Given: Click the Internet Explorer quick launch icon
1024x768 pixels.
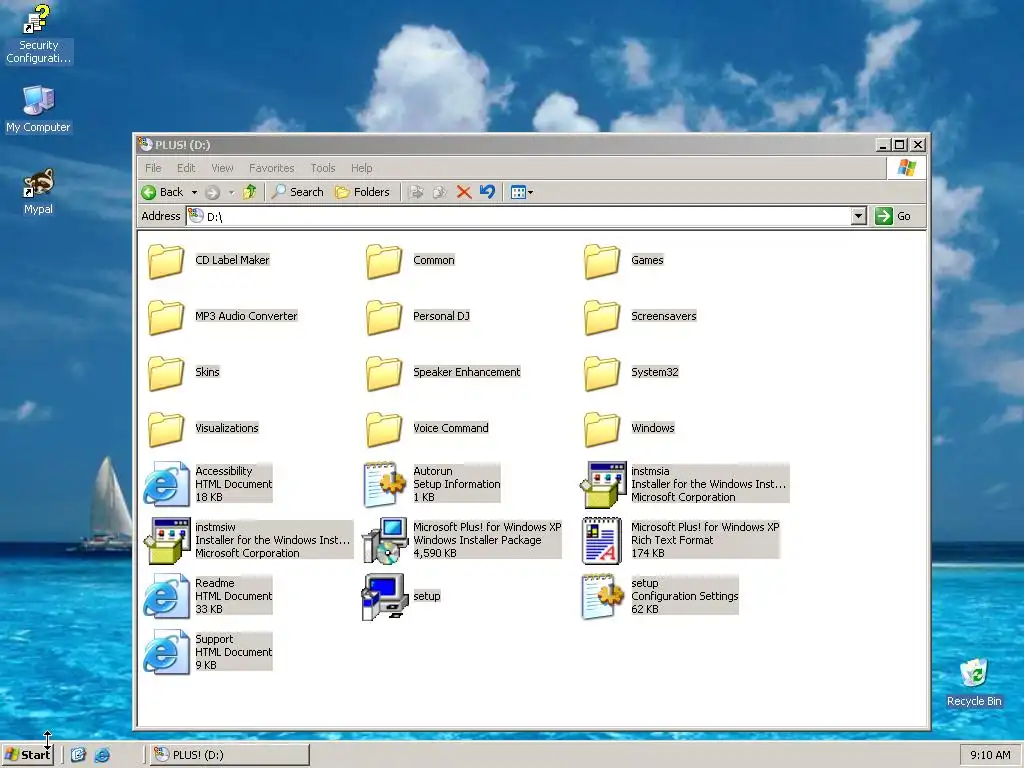Looking at the screenshot, I should (x=103, y=755).
